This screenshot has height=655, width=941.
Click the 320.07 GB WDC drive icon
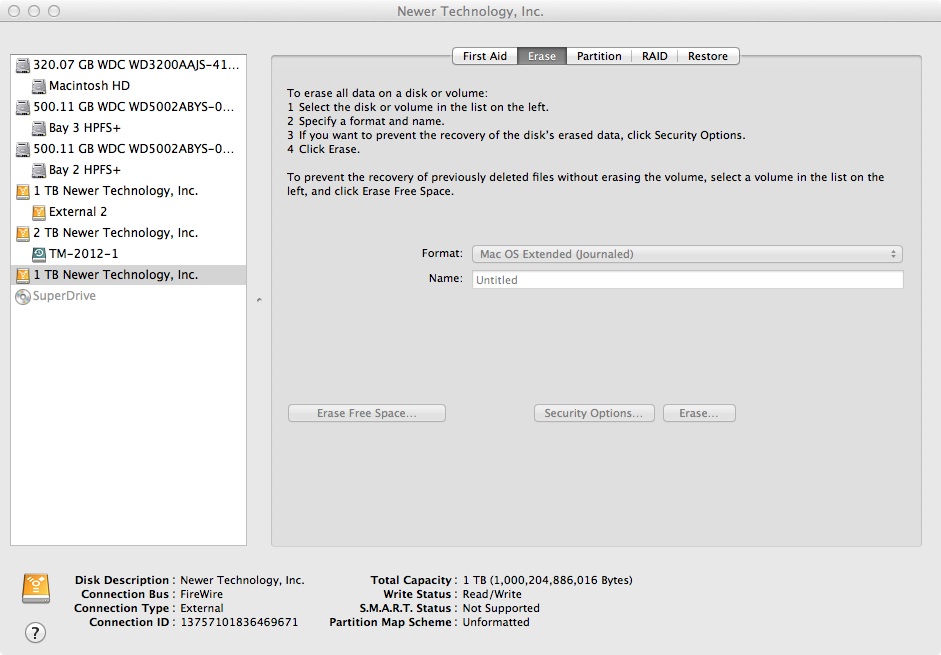click(23, 65)
